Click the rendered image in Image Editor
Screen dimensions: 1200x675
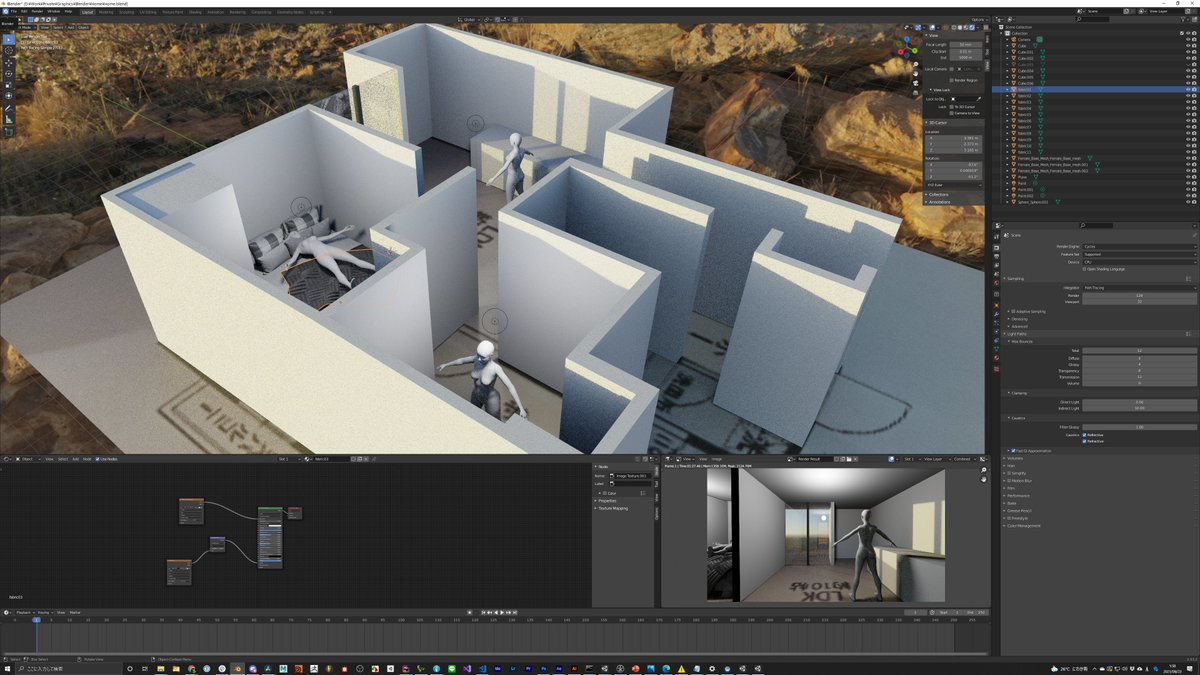coord(827,535)
